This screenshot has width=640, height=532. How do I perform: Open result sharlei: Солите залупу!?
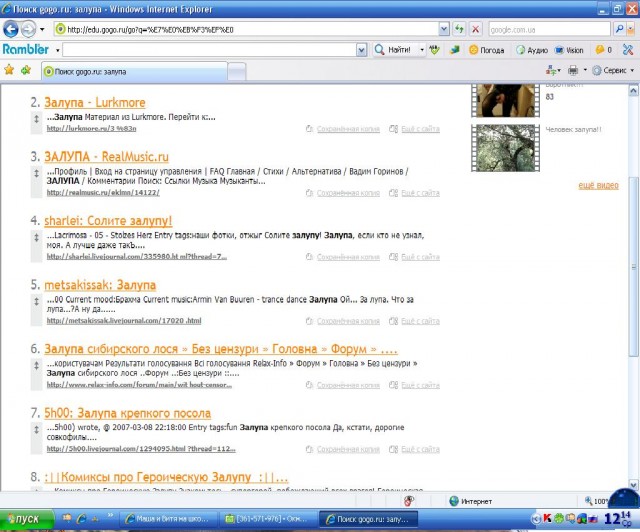108,221
